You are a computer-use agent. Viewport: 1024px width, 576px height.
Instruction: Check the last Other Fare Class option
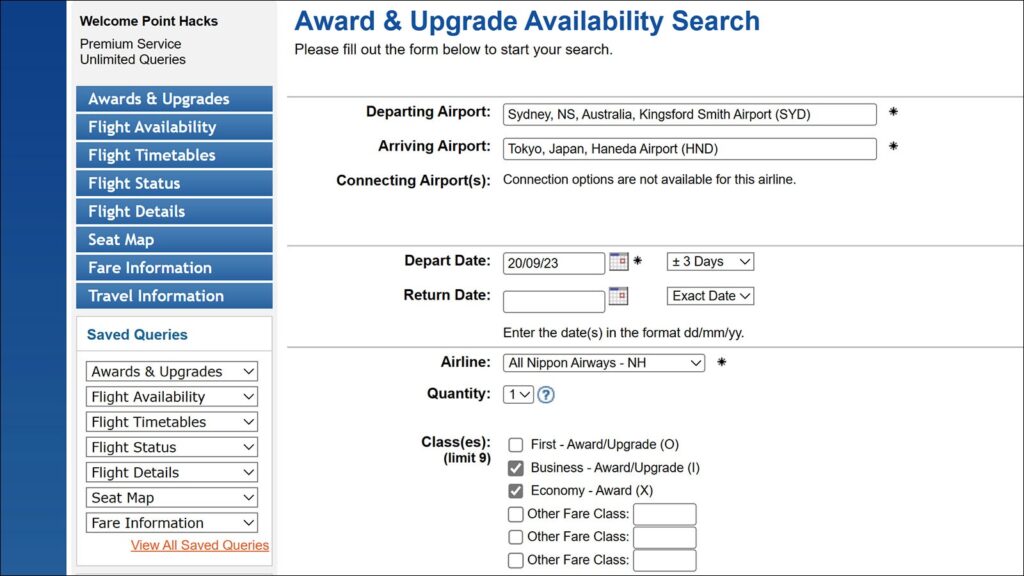tap(516, 560)
